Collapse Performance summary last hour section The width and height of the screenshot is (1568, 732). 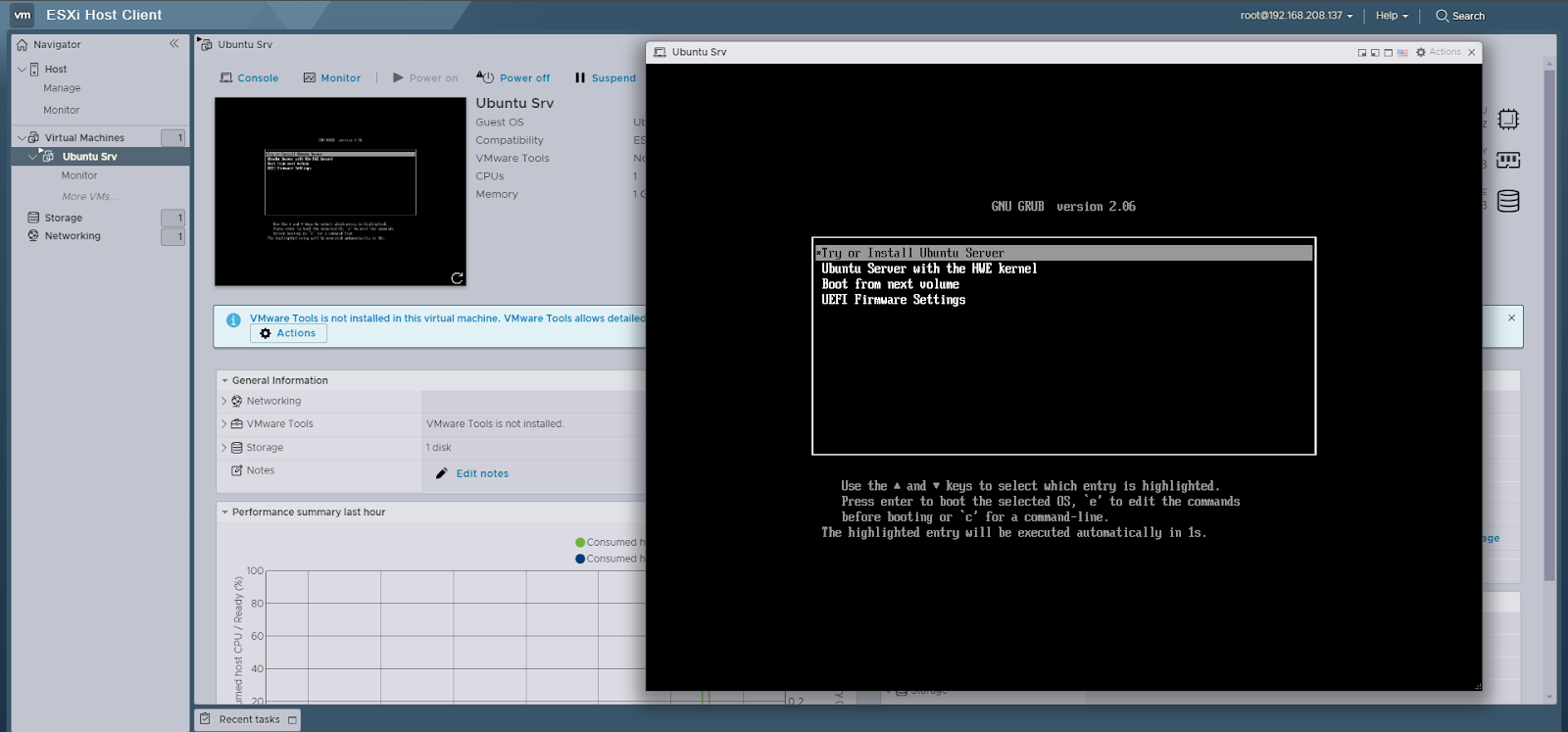point(224,512)
